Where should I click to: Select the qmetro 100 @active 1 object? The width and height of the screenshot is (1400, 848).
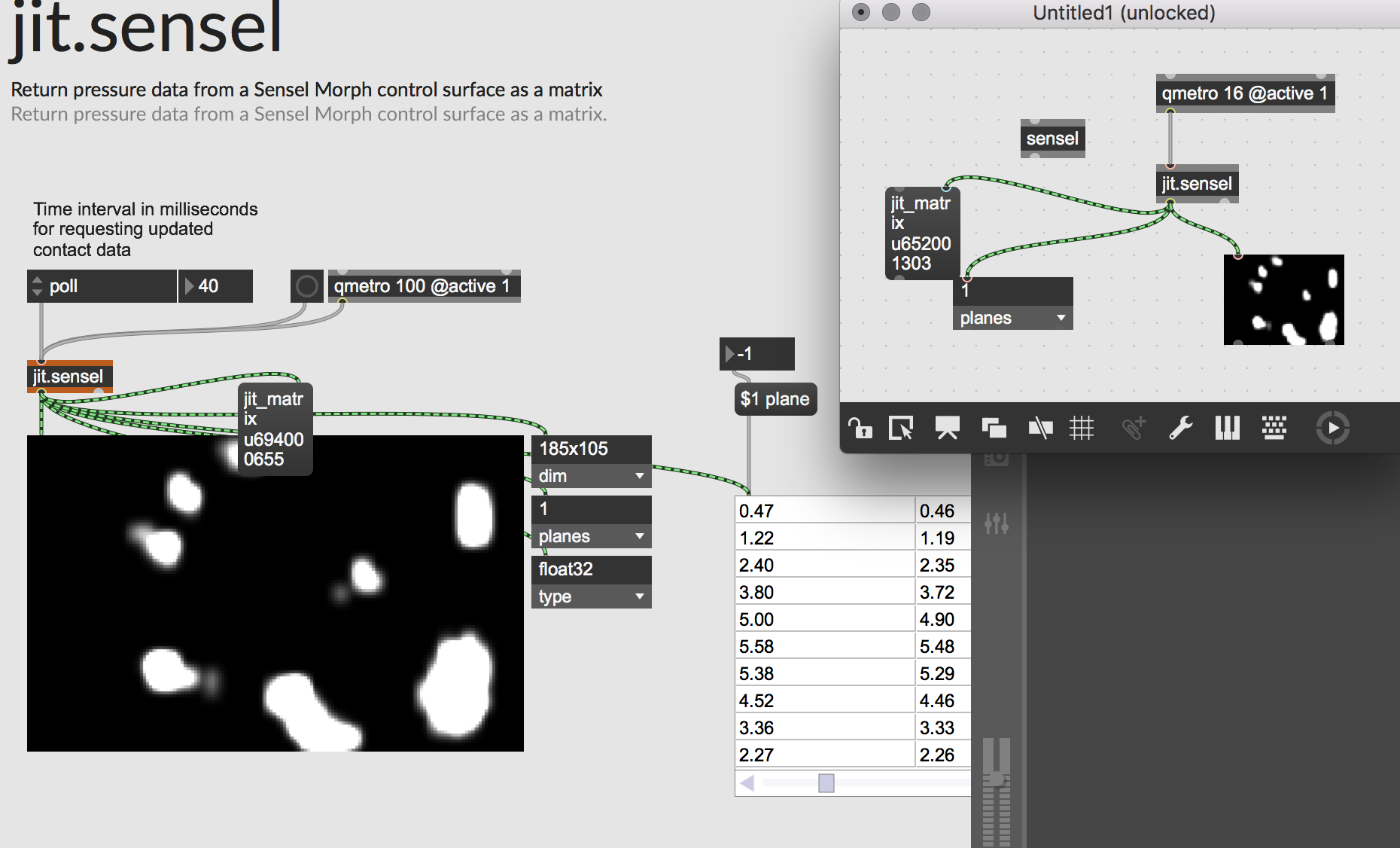pos(424,286)
